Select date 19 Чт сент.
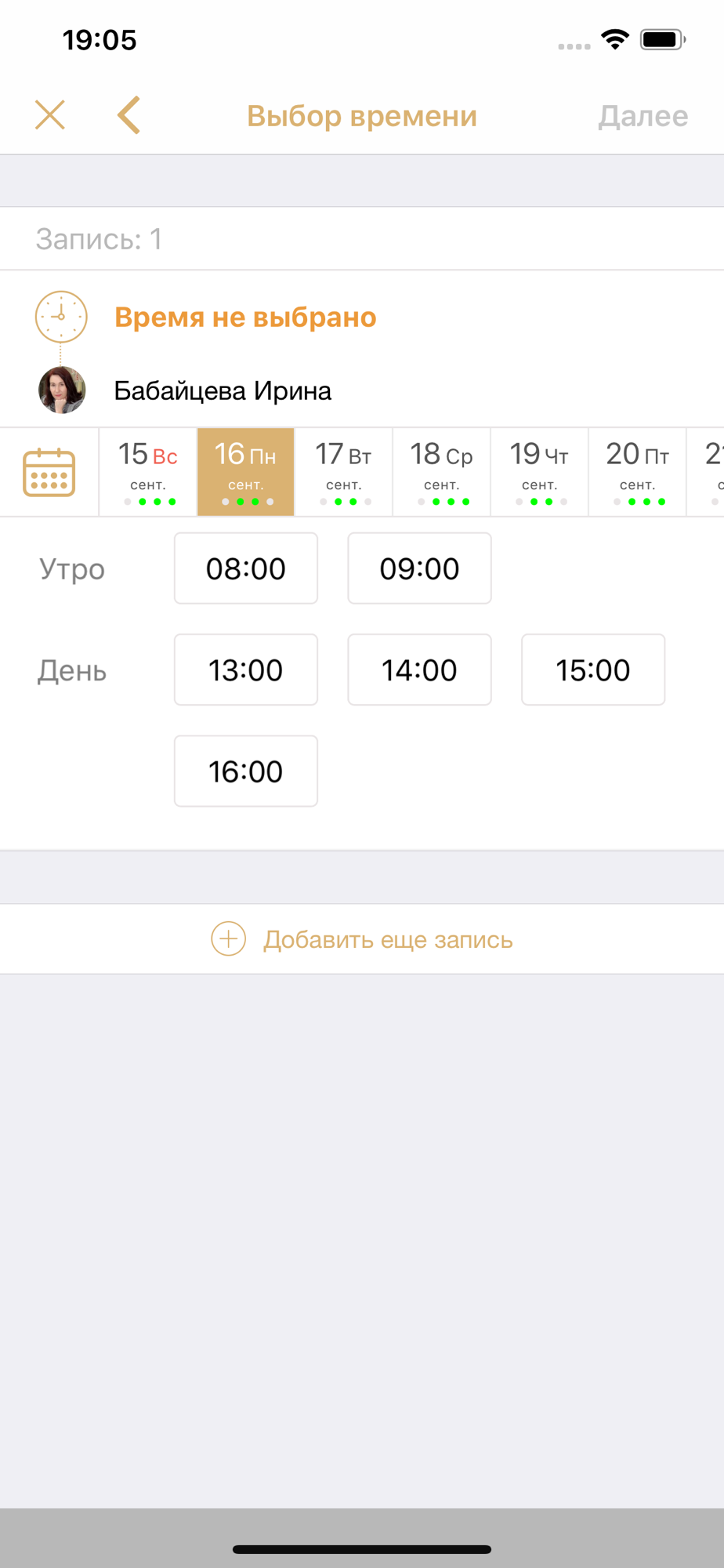 click(539, 472)
